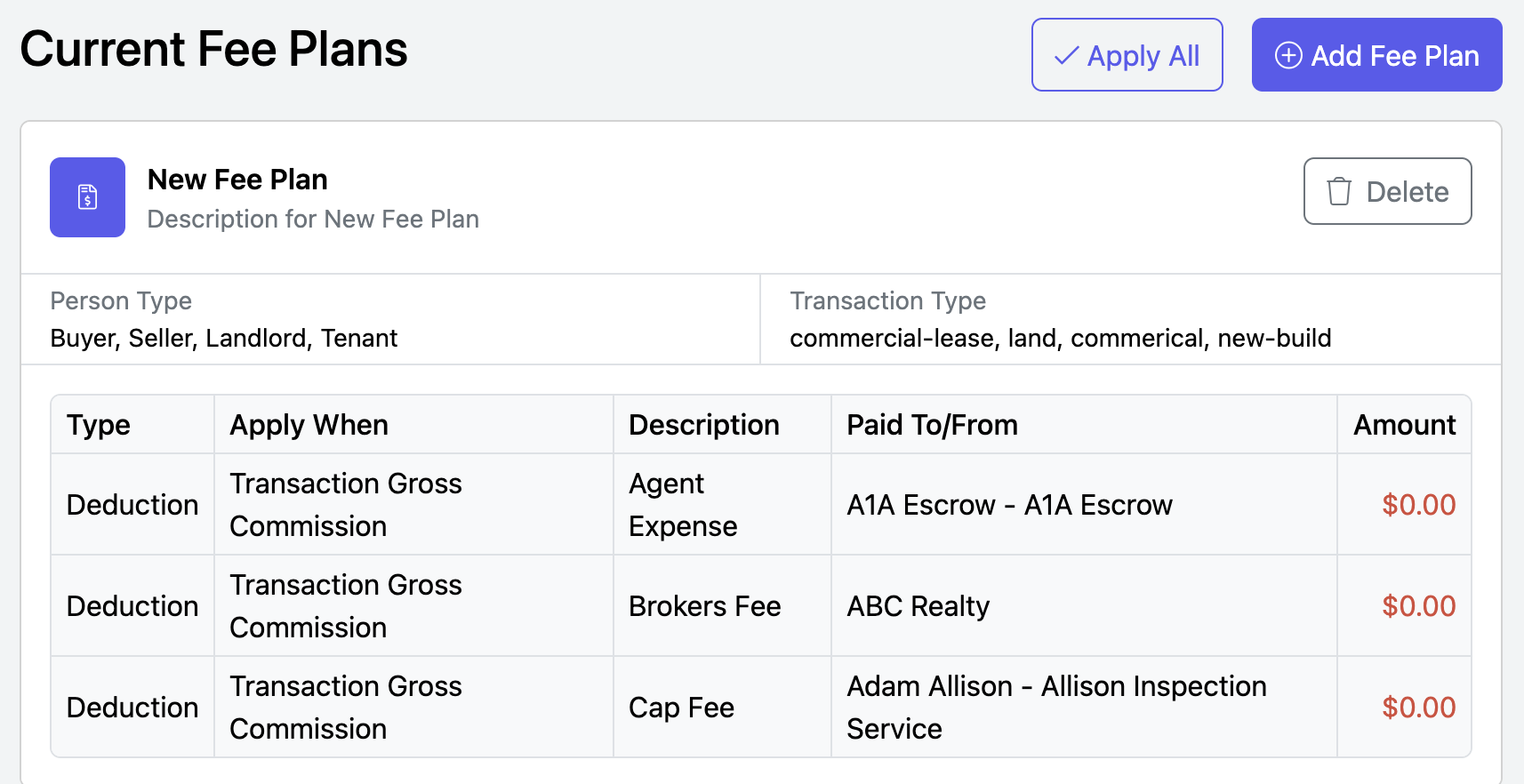Click the Description column header
1524x784 pixels.
pyautogui.click(x=703, y=425)
